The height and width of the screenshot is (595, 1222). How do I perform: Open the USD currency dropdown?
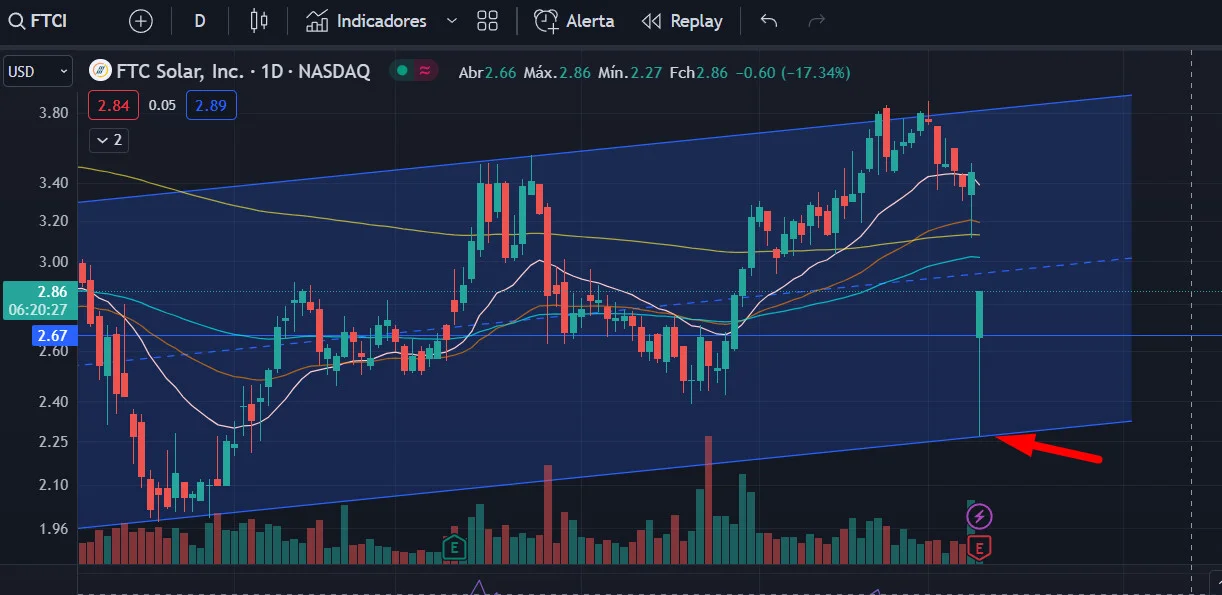click(38, 72)
